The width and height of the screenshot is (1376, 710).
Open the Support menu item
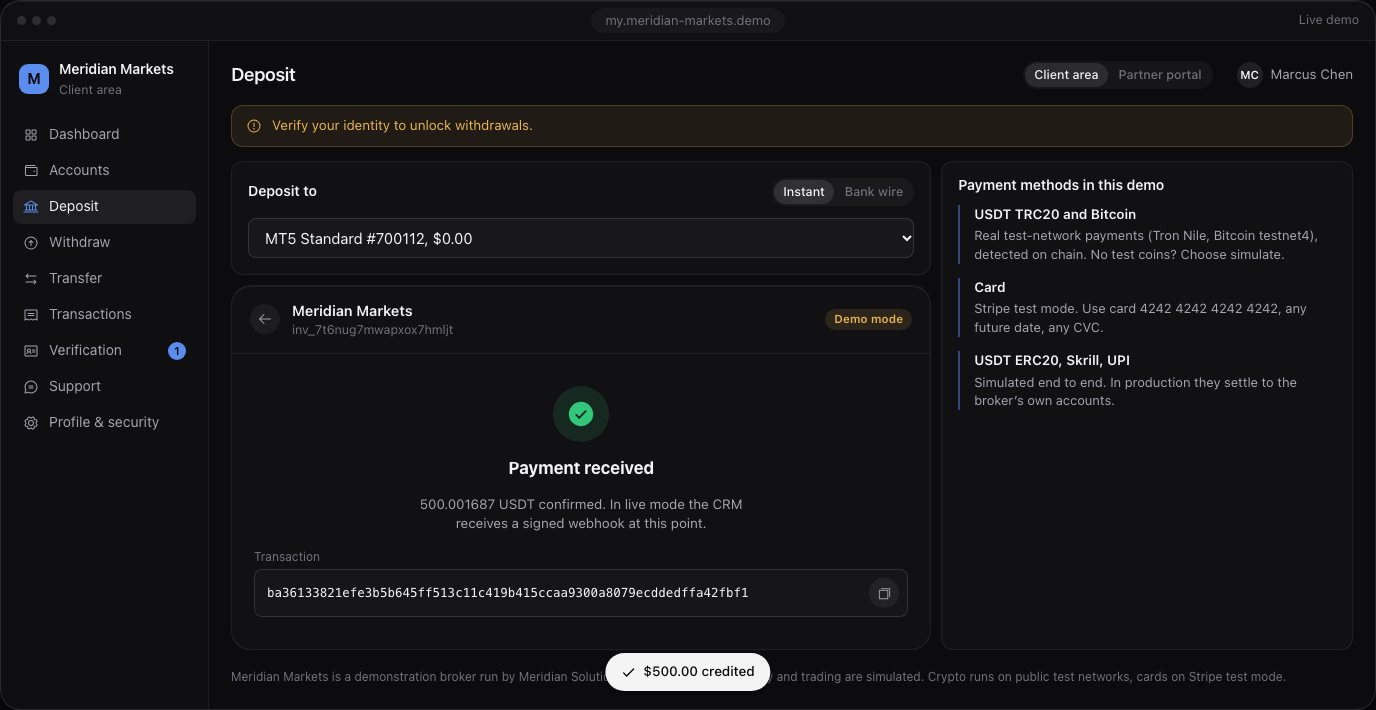(104, 387)
